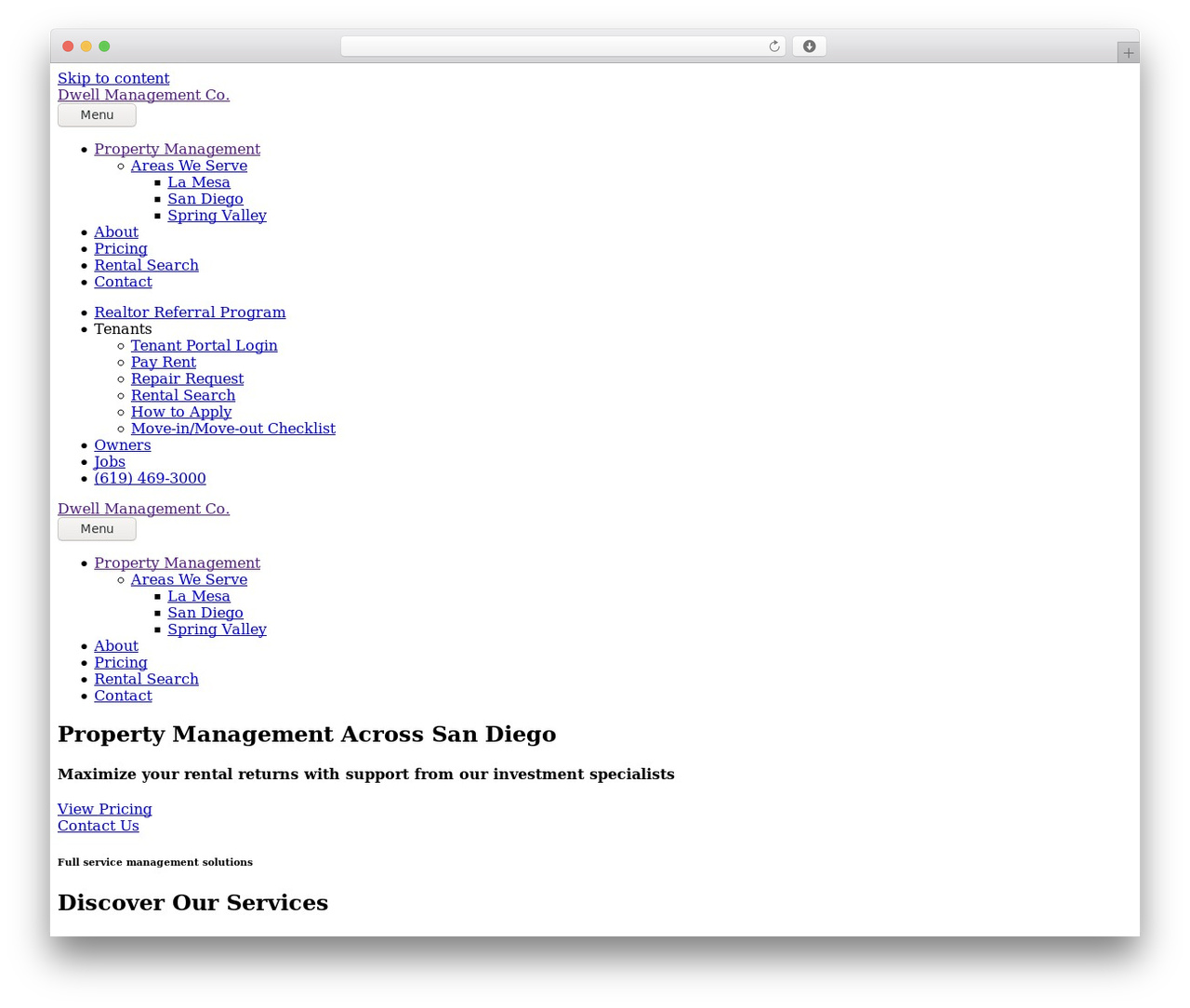Open the Realtor Referral Program link
Image resolution: width=1190 pixels, height=1008 pixels.
point(190,312)
